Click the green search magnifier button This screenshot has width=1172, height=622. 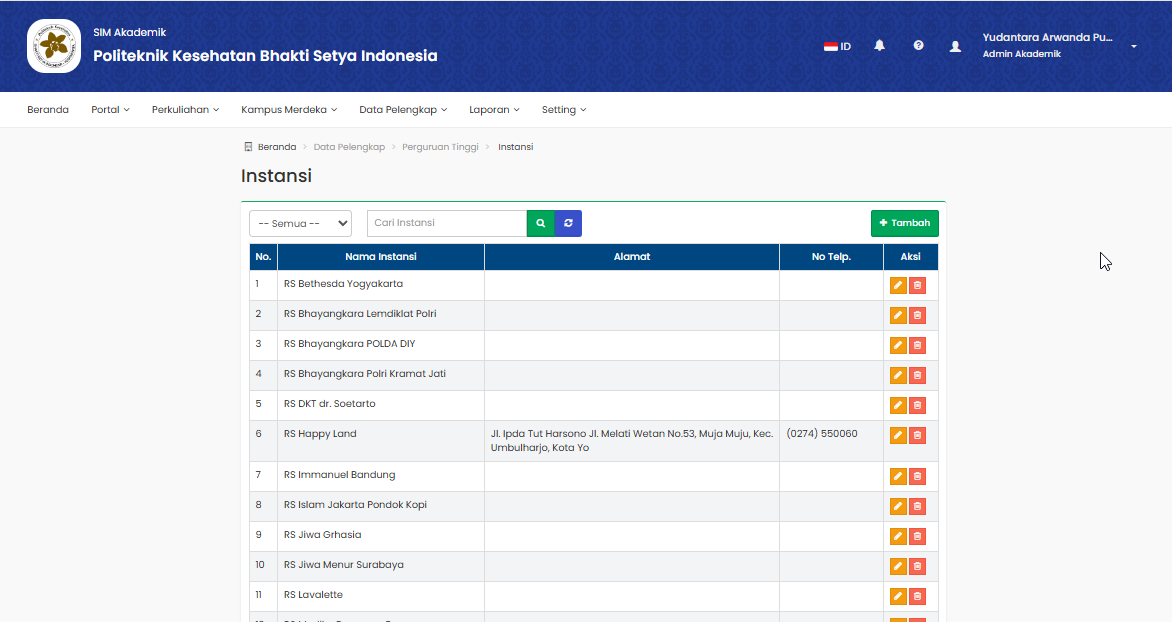[x=540, y=223]
